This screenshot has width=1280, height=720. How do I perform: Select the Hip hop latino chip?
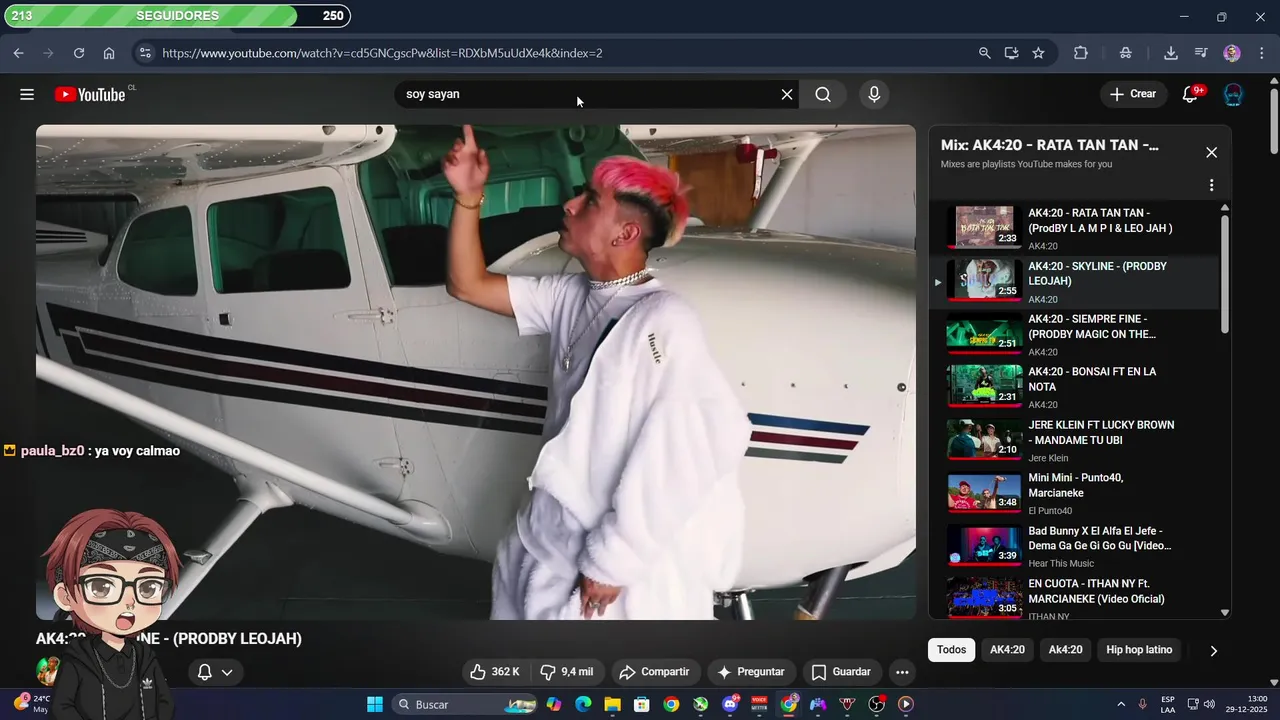point(1139,650)
